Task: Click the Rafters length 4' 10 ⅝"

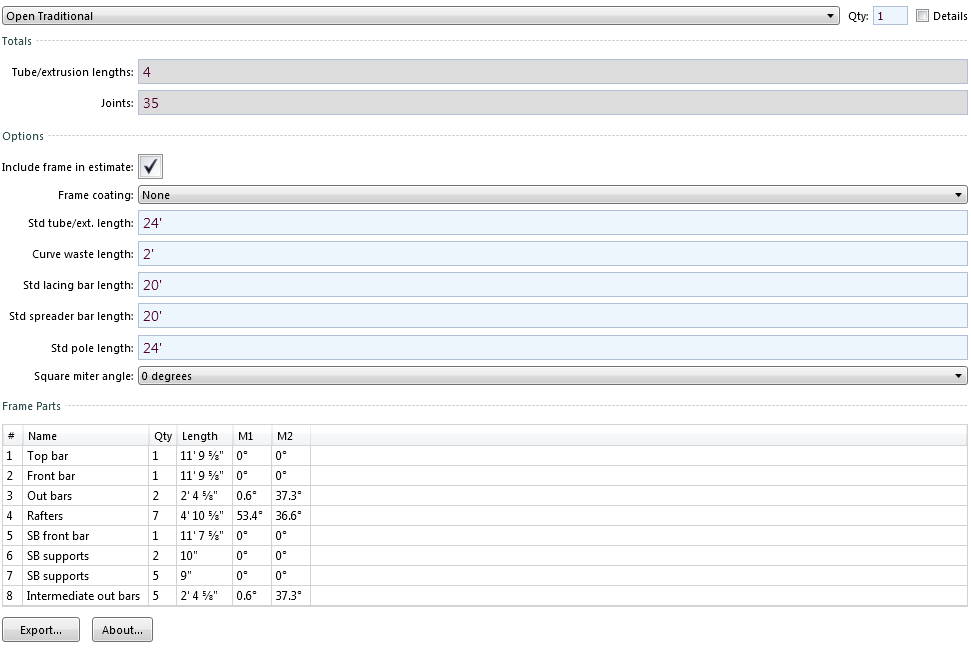Action: [202, 515]
